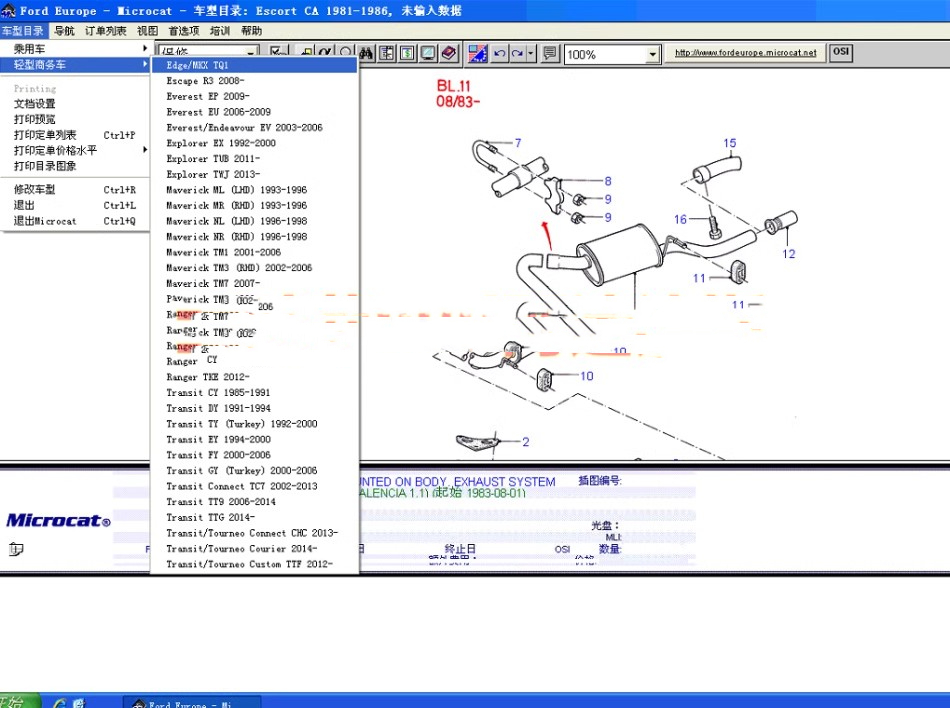Select Transit/Tourneo Custom TTF 2012-
Image resolution: width=950 pixels, height=708 pixels.
click(254, 564)
